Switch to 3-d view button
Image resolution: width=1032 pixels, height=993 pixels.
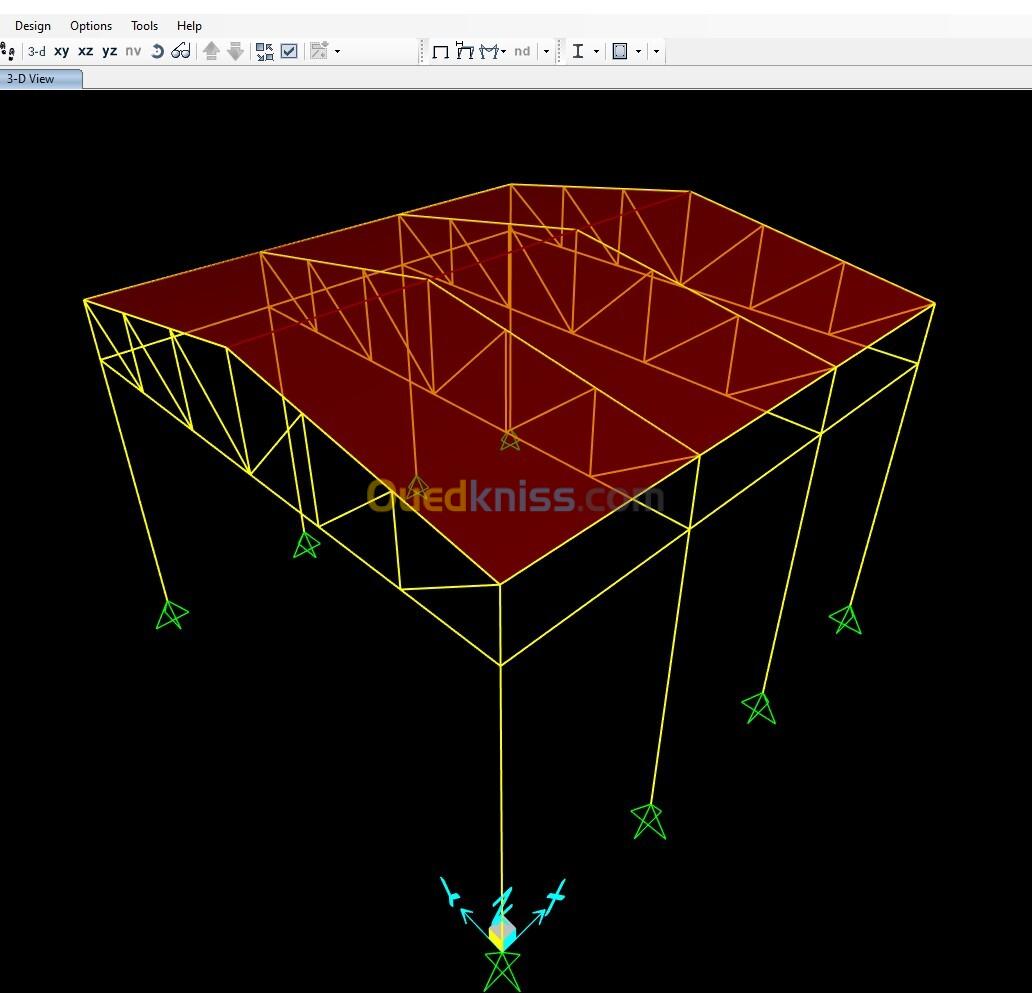click(37, 51)
